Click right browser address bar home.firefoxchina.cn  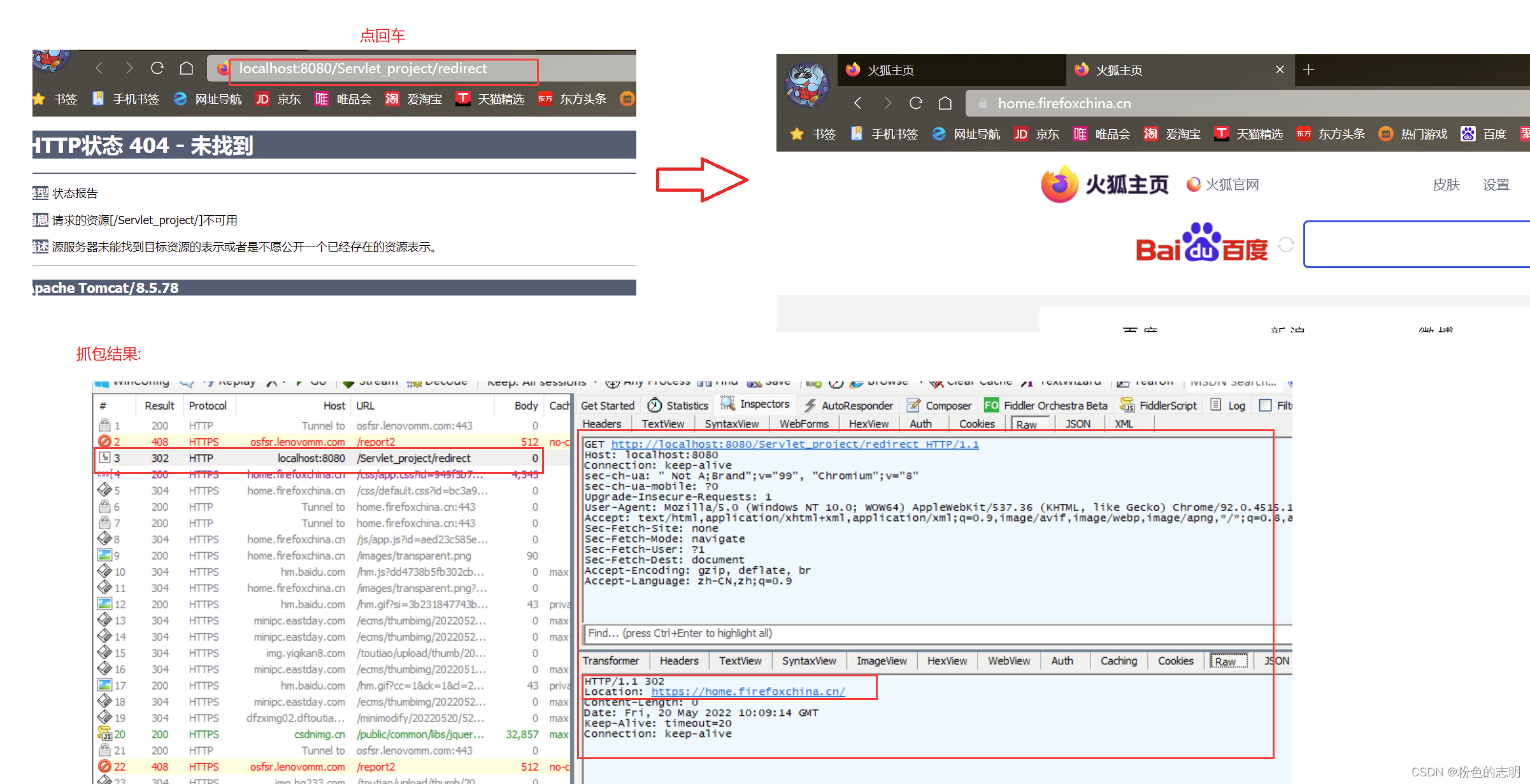(x=1248, y=103)
